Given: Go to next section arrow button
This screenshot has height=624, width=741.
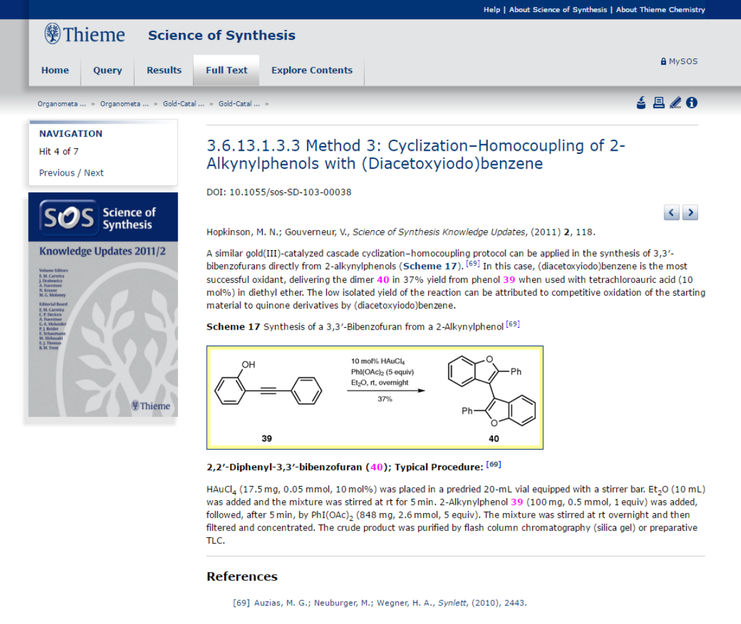Looking at the screenshot, I should 690,213.
